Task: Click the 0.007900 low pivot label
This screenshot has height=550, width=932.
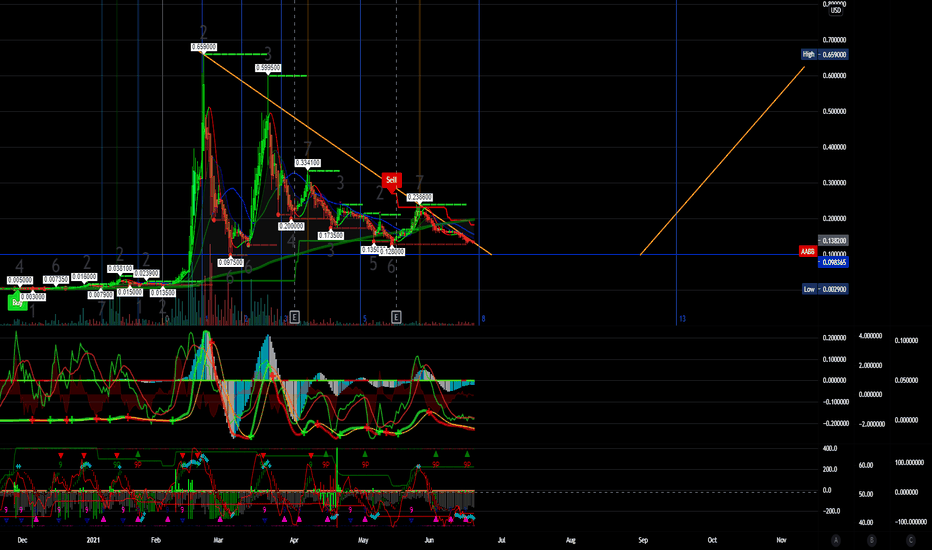Action: 100,294
